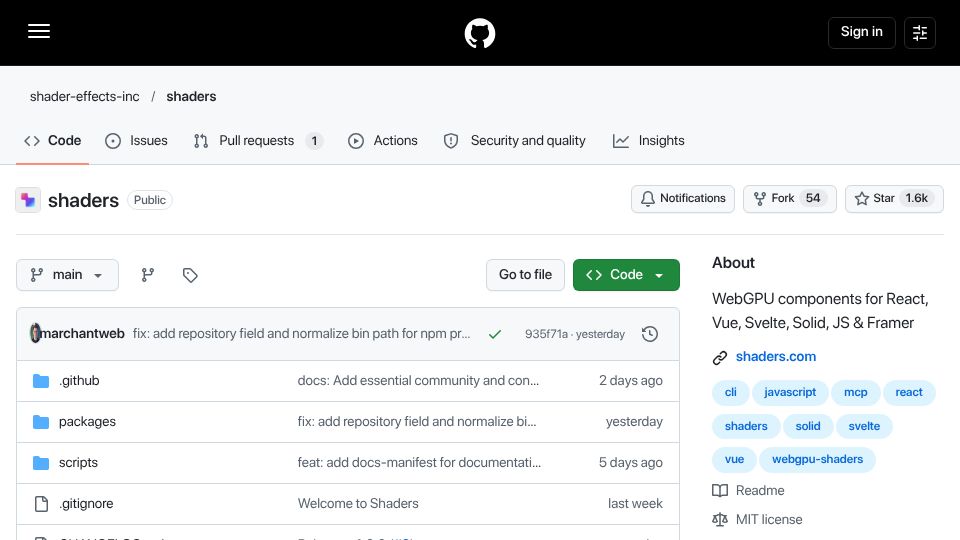Switch to the Issues tab
The width and height of the screenshot is (960, 540).
click(x=136, y=141)
